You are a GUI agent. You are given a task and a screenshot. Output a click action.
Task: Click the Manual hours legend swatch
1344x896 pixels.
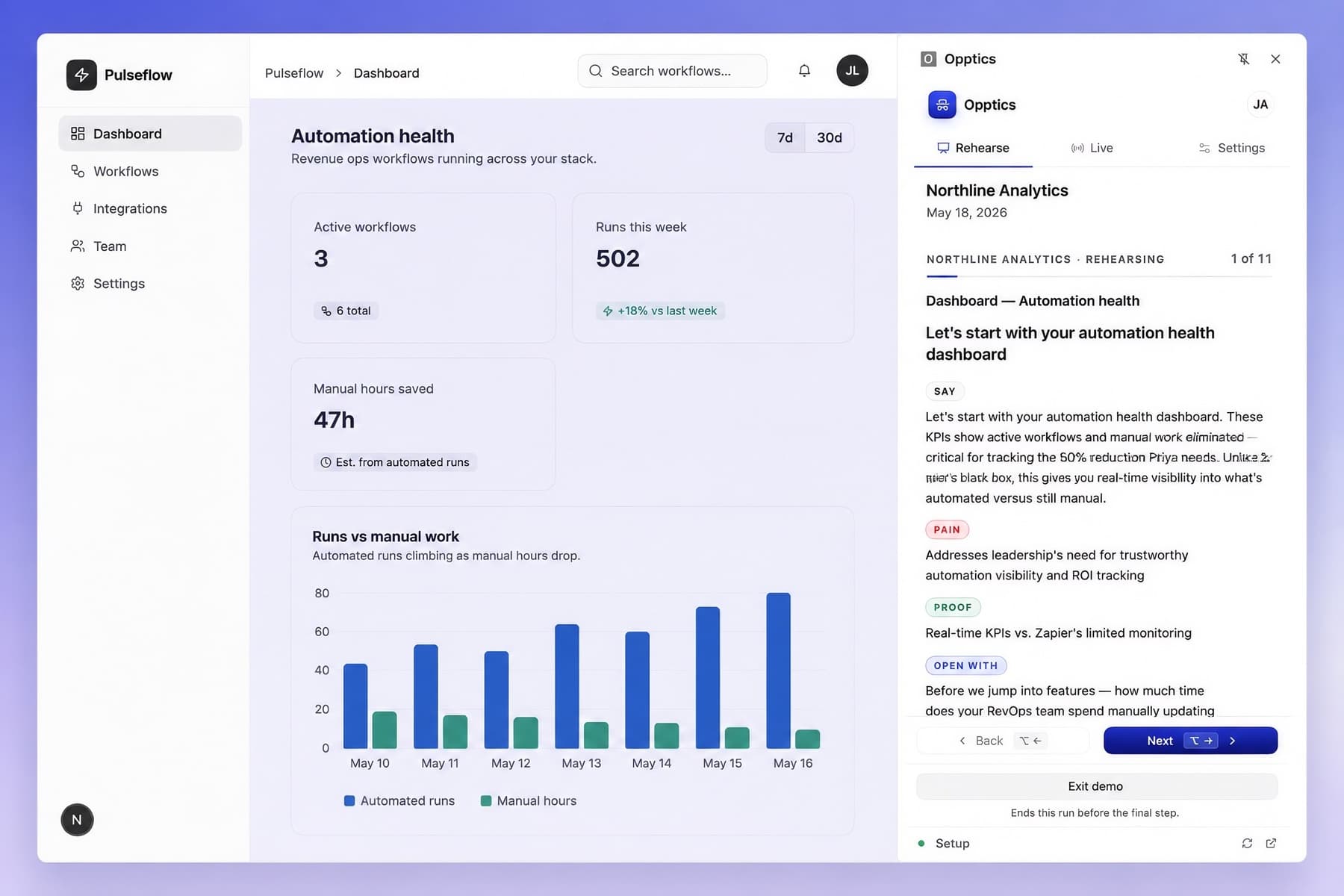pos(486,800)
